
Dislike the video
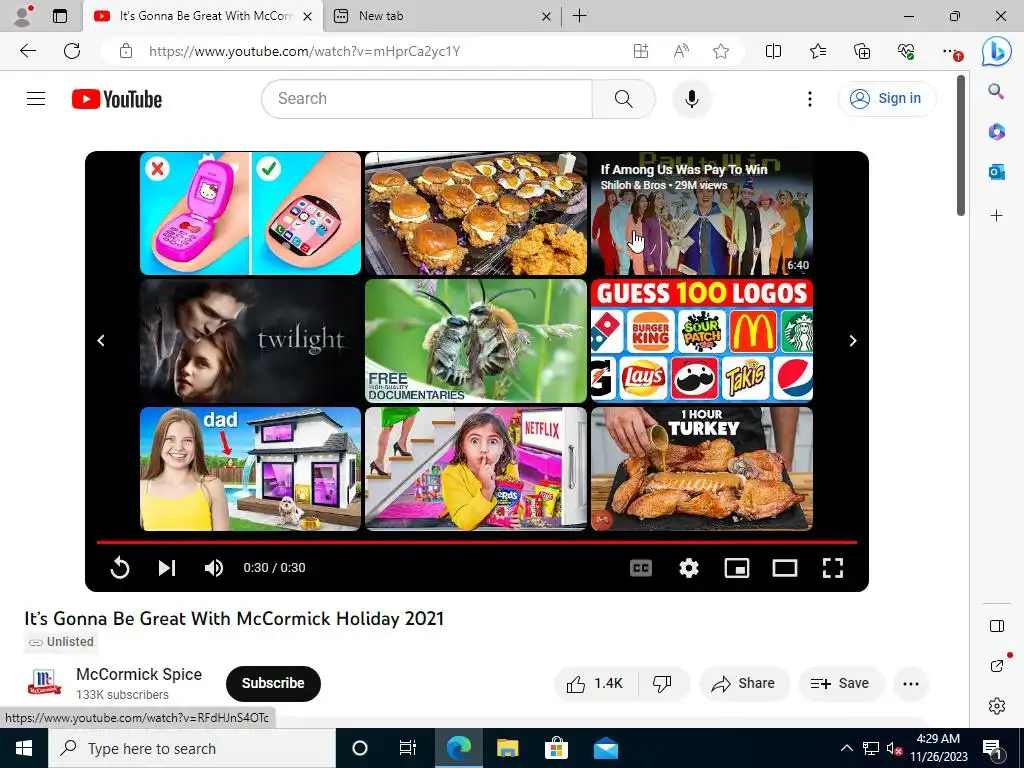[662, 684]
